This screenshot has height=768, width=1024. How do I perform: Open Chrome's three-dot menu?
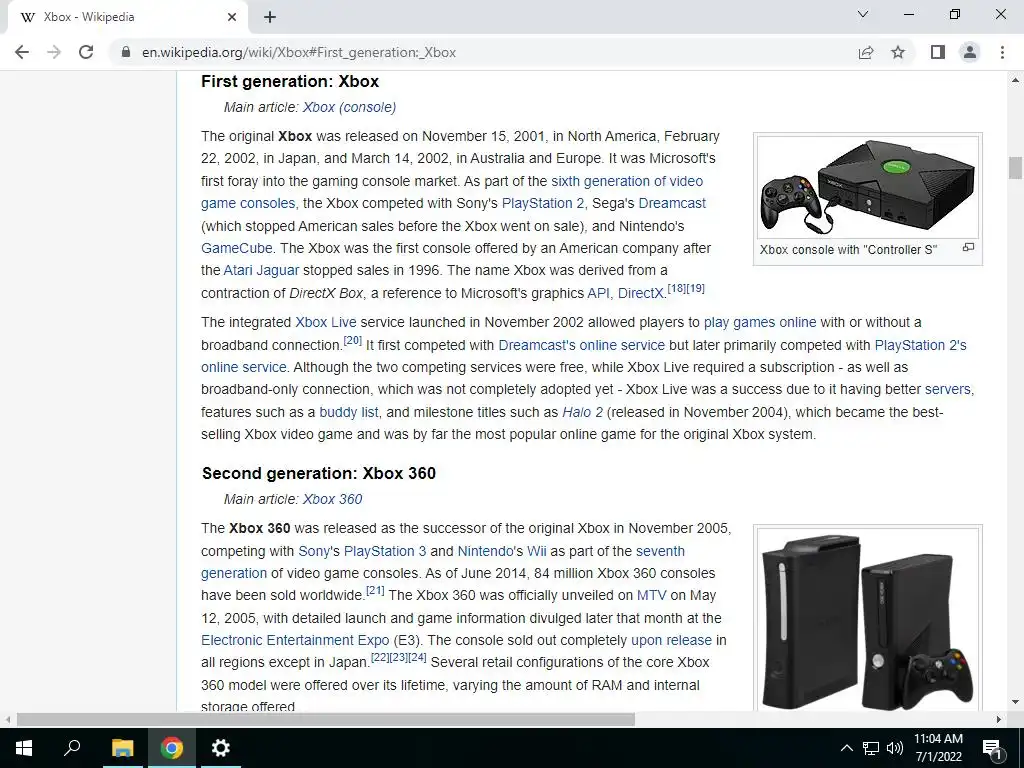(1002, 52)
